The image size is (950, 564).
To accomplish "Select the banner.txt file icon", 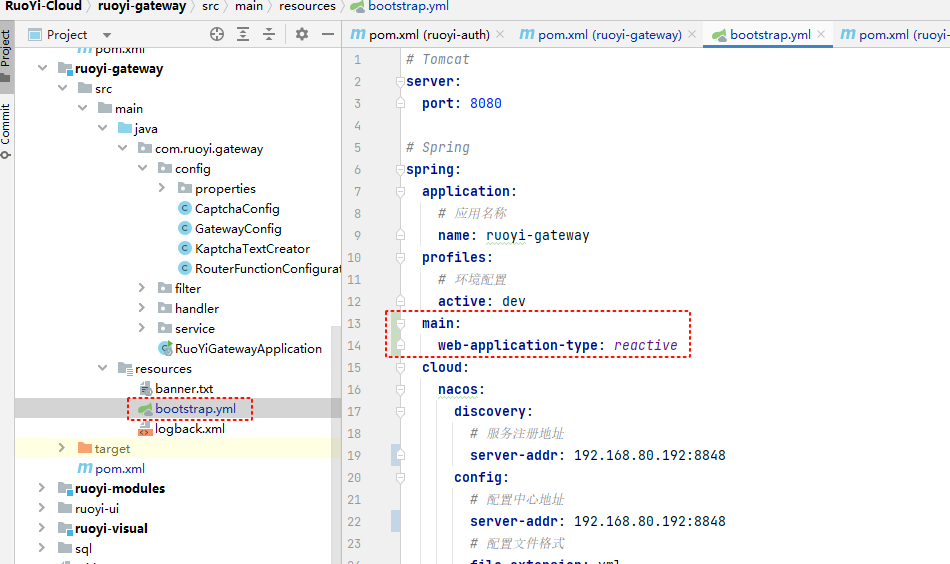I will click(145, 388).
